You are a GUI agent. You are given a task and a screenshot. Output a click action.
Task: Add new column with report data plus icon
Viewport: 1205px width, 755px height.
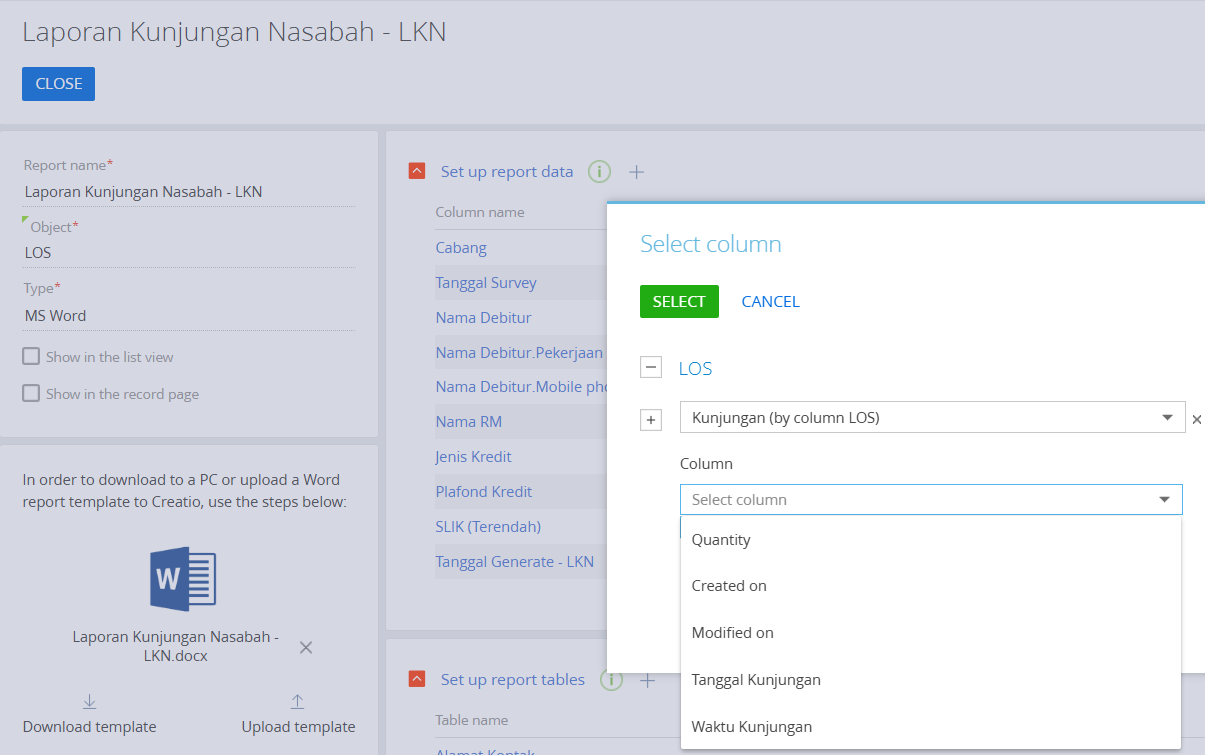(636, 172)
